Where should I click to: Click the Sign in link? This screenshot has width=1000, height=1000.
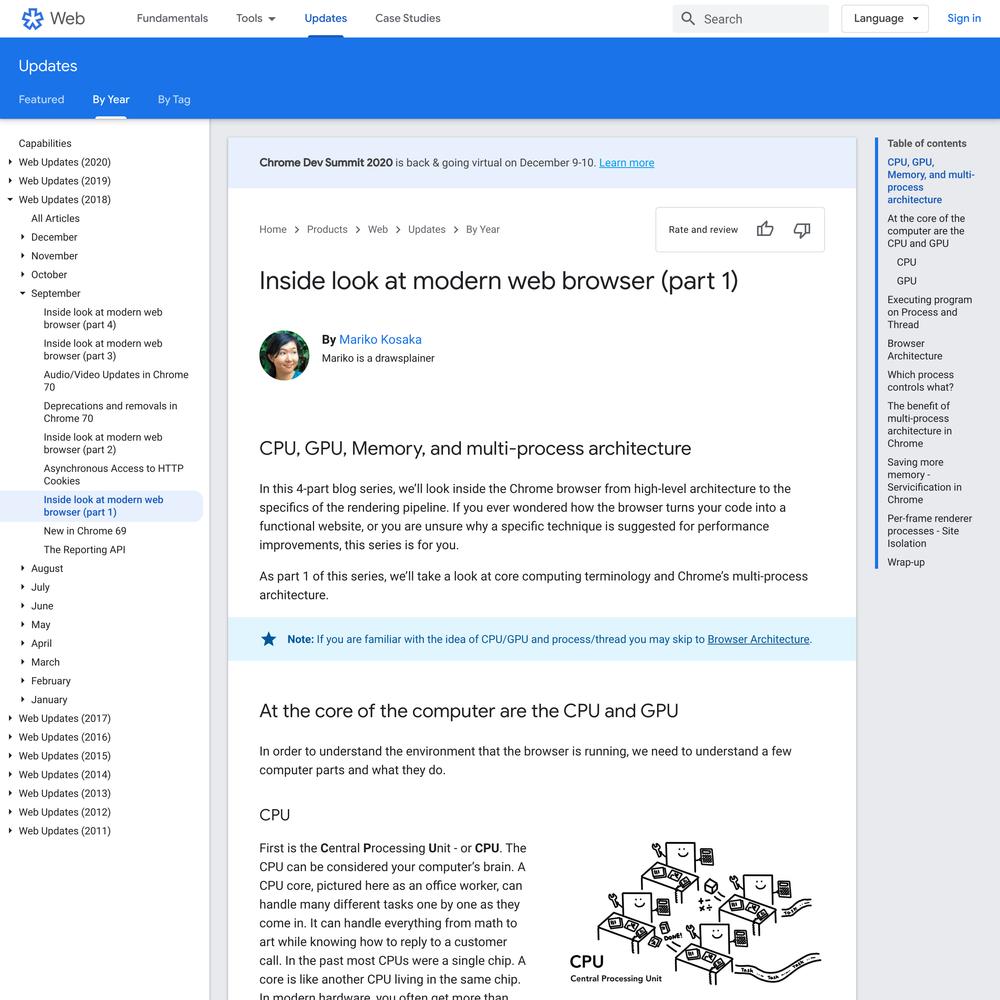964,18
